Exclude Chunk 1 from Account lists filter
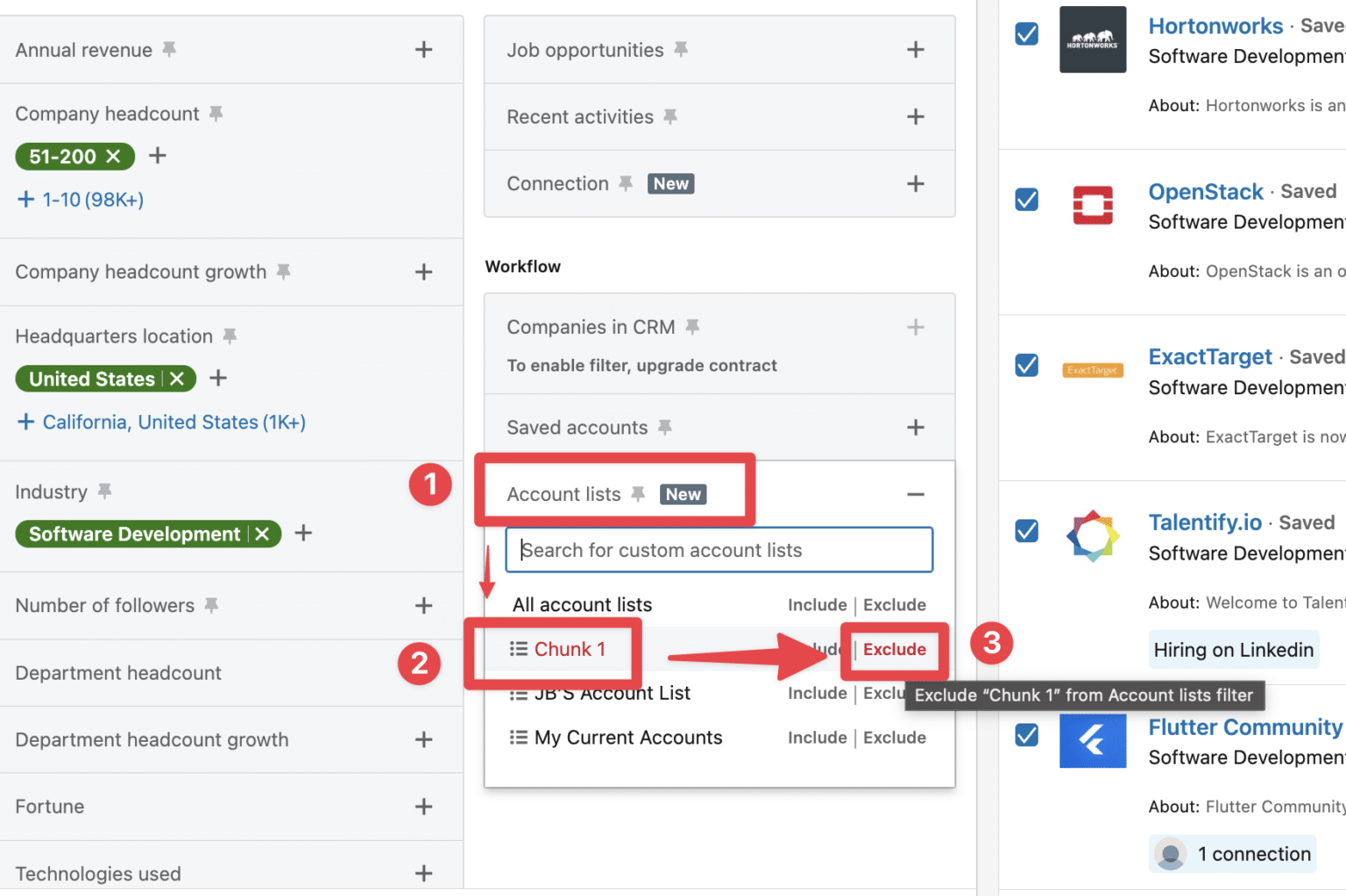 (894, 649)
